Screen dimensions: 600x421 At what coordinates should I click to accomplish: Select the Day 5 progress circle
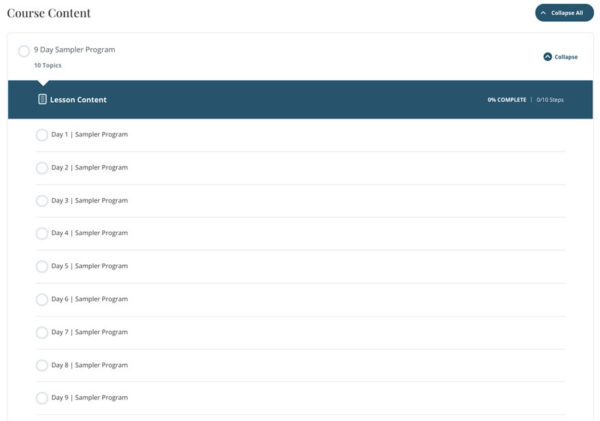(42, 267)
